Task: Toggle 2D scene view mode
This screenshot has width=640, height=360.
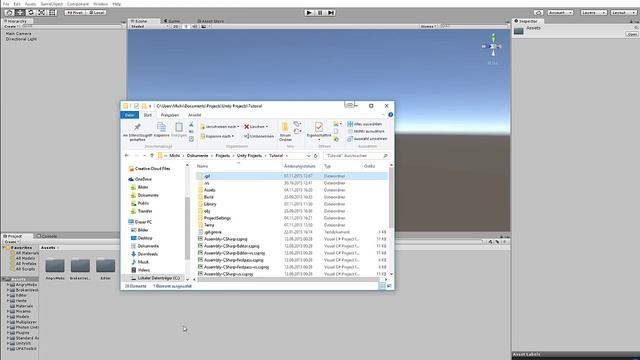Action: 176,27
